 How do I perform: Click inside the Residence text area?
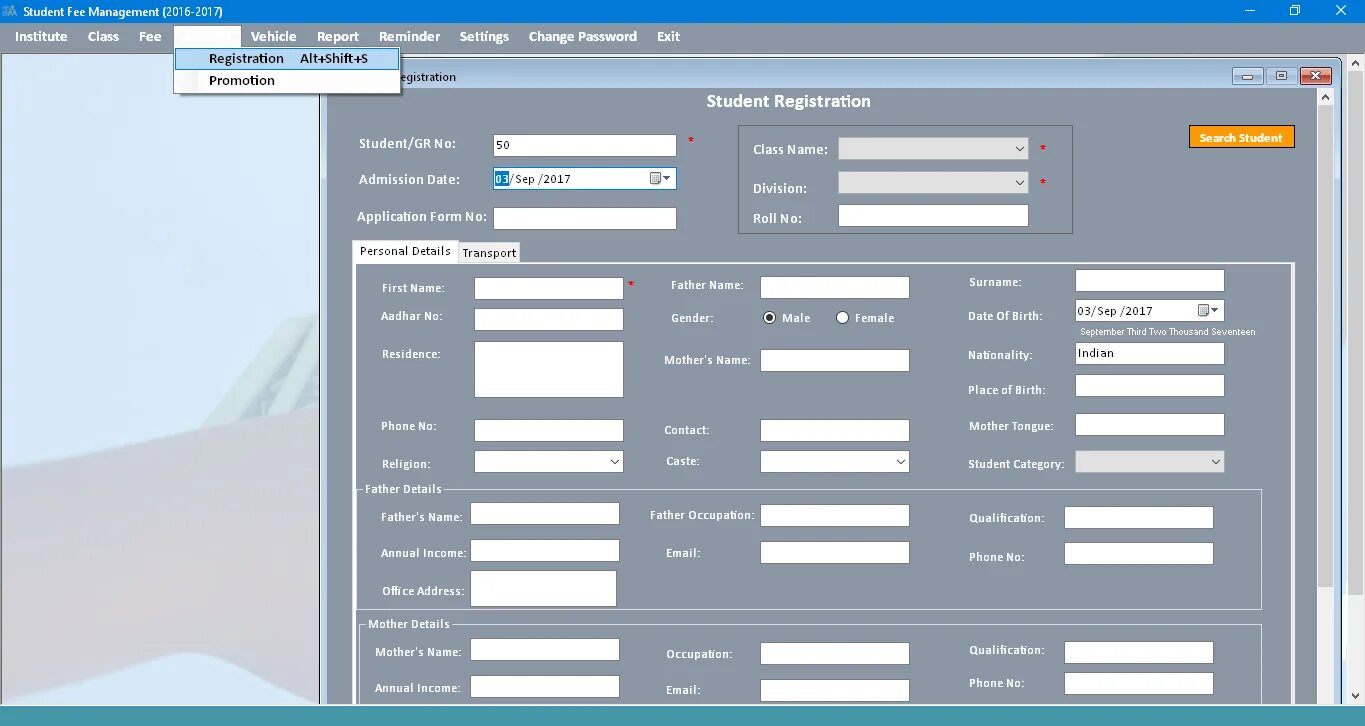coord(549,369)
